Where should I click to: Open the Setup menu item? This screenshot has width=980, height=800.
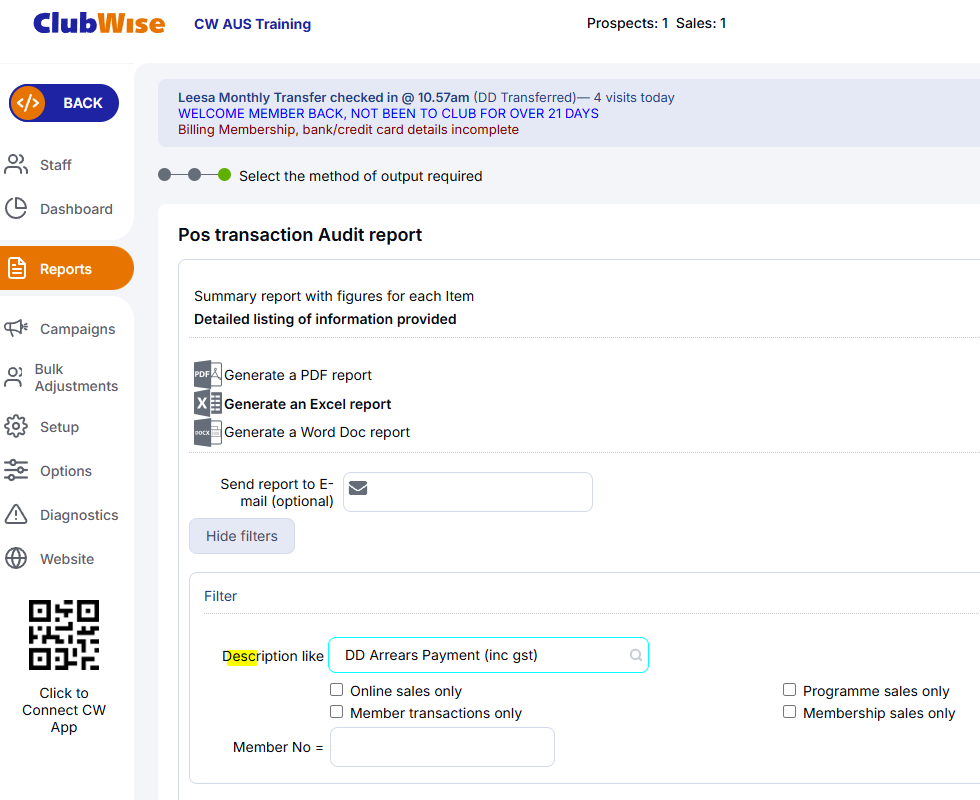click(x=59, y=427)
